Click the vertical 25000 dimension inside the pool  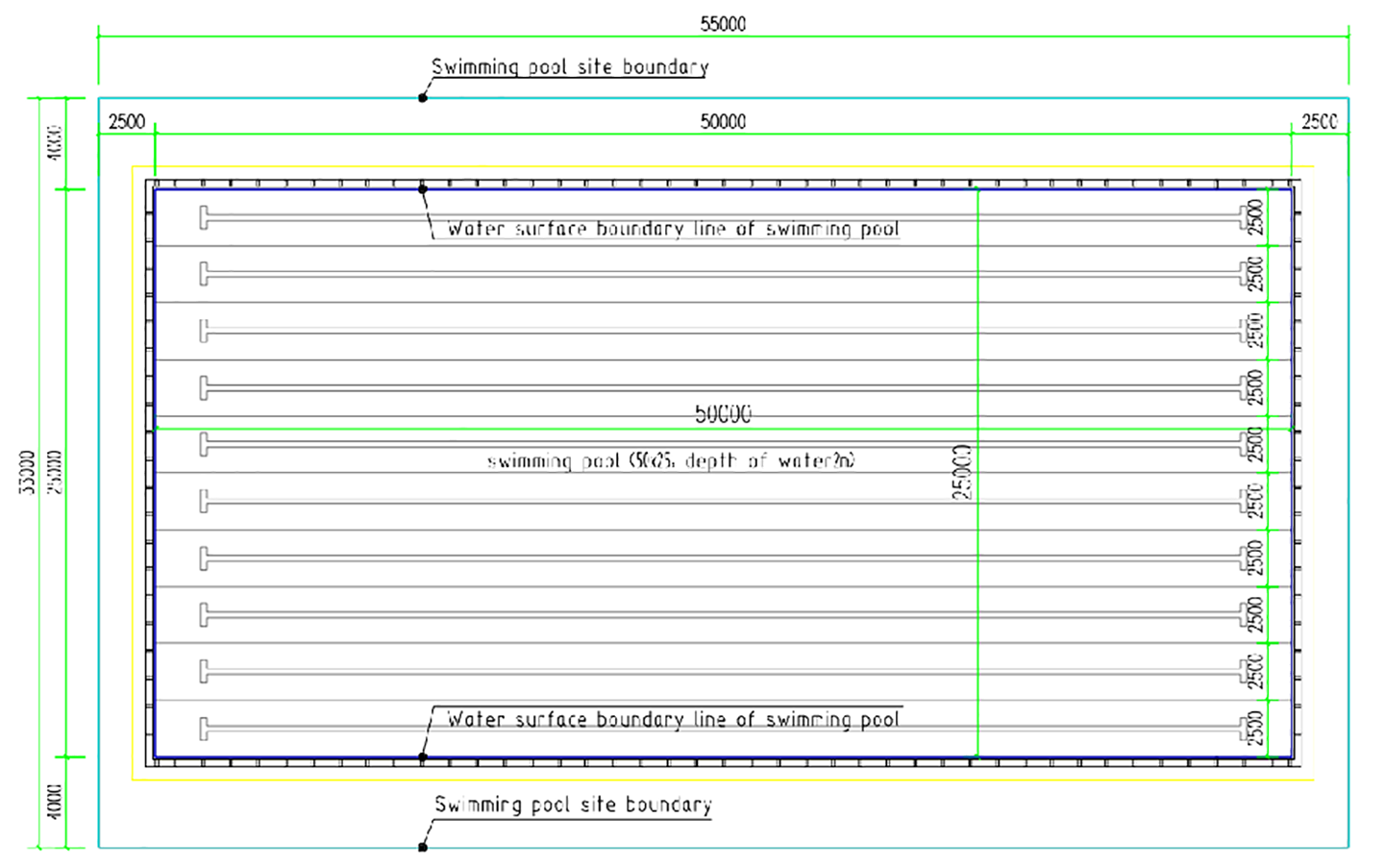962,471
